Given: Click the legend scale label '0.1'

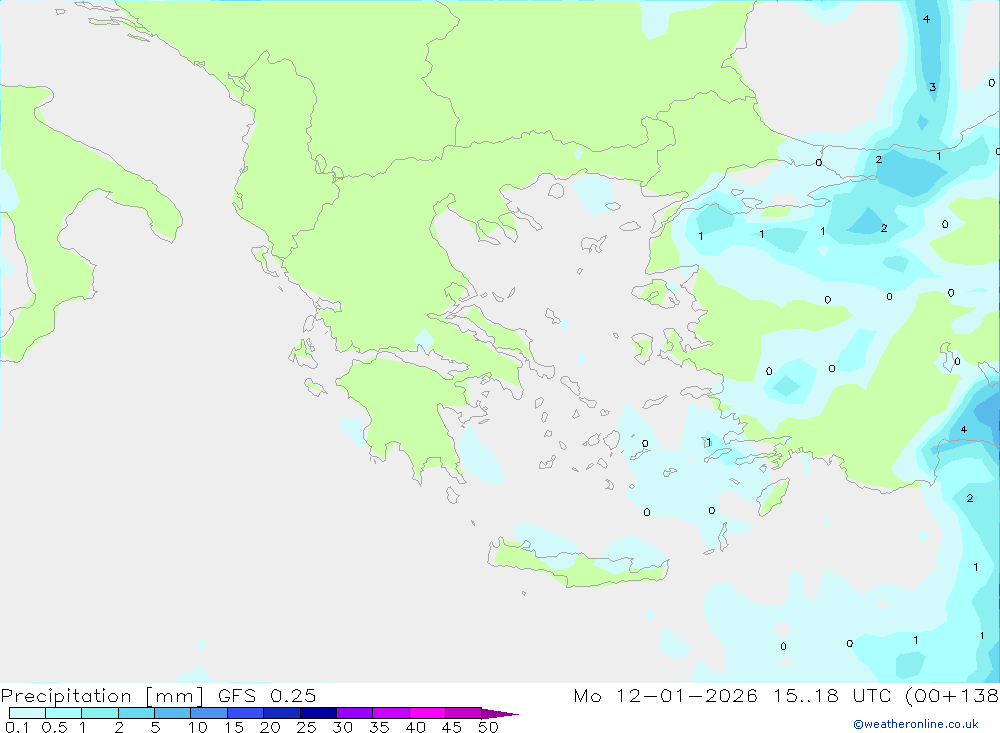Looking at the screenshot, I should click(x=17, y=727).
